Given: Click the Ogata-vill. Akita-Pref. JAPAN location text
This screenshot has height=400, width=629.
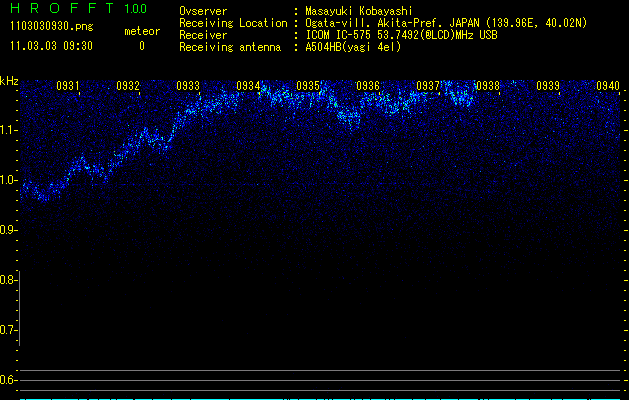Looking at the screenshot, I should [x=446, y=23].
